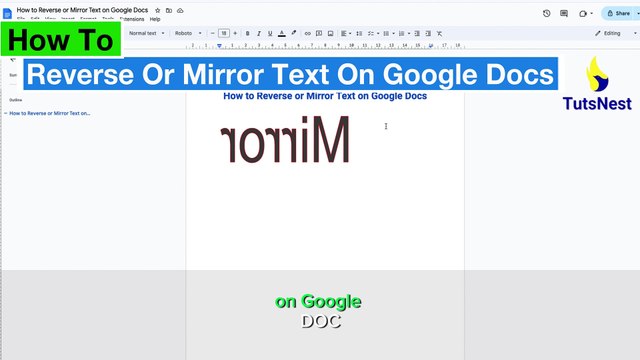Decrease font size with minus button
The height and width of the screenshot is (360, 640).
[x=213, y=33]
